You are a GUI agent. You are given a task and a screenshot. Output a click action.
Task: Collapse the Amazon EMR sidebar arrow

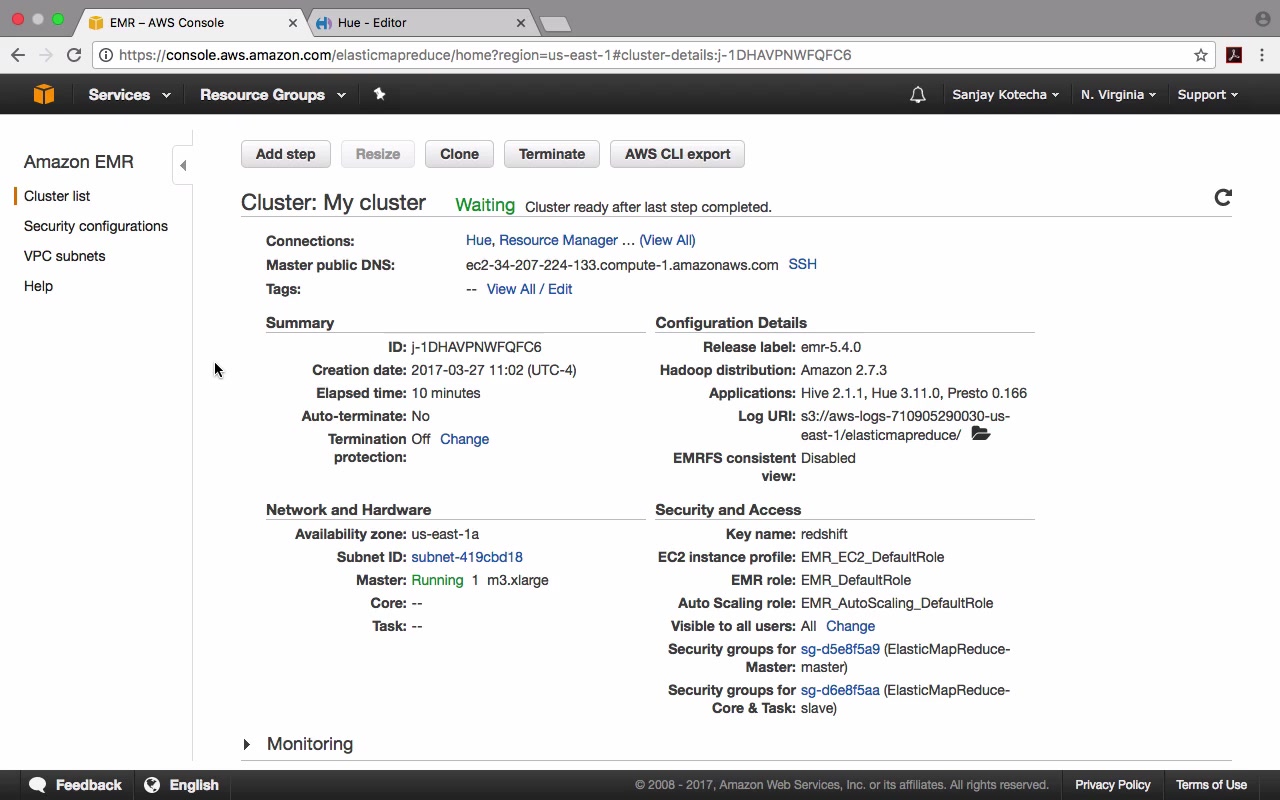click(x=182, y=165)
